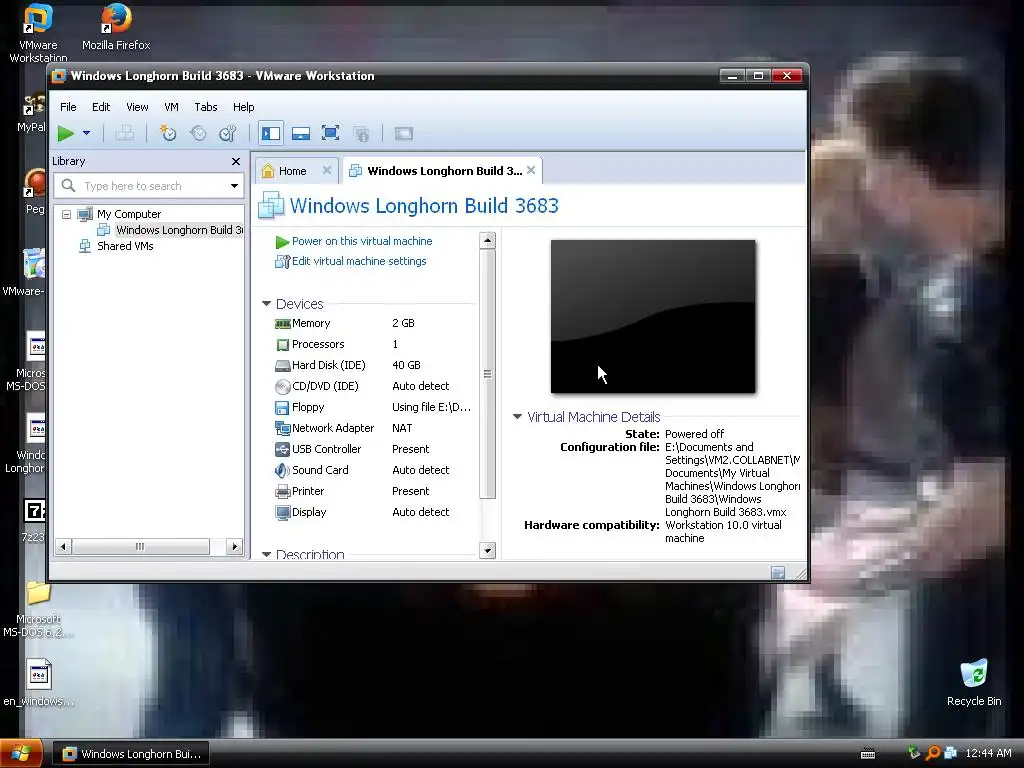Select the Floppy device entry
1024x768 pixels.
click(372, 407)
